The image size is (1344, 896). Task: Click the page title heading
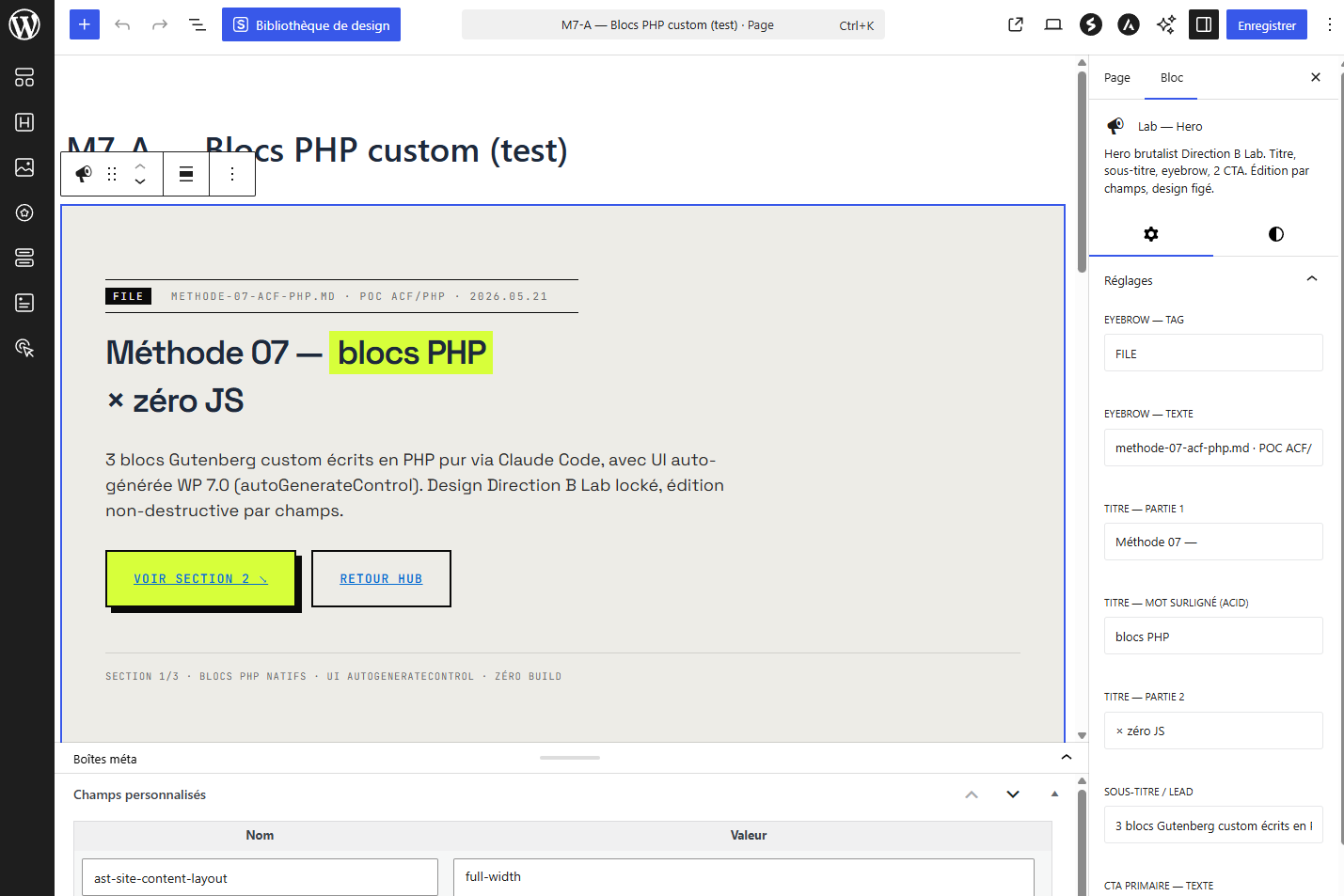317,149
